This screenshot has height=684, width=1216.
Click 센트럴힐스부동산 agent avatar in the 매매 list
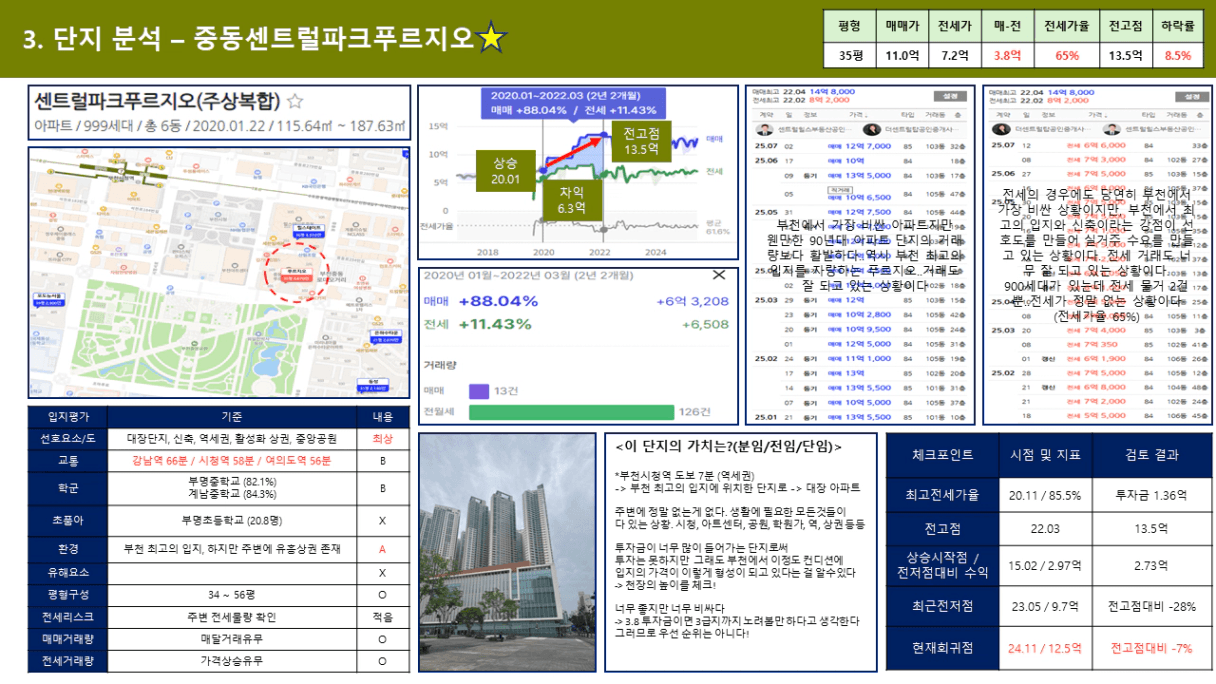coord(765,129)
